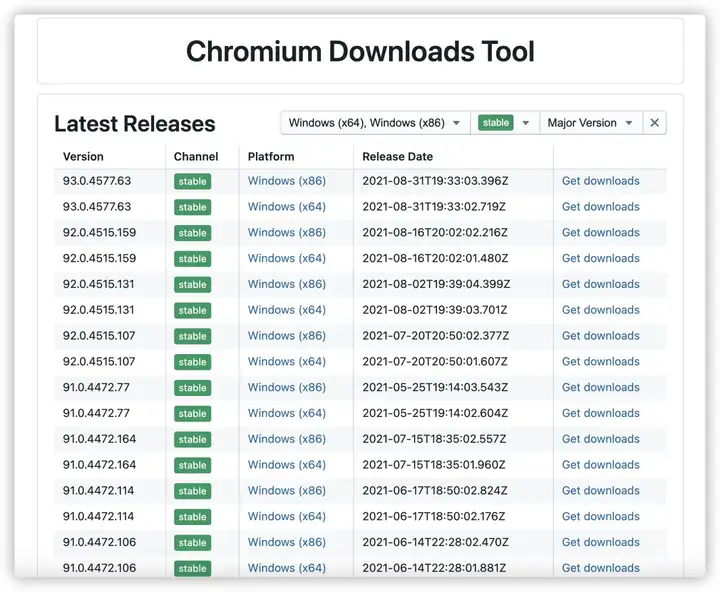Click the Release Date column header
The height and width of the screenshot is (592, 720).
point(398,157)
